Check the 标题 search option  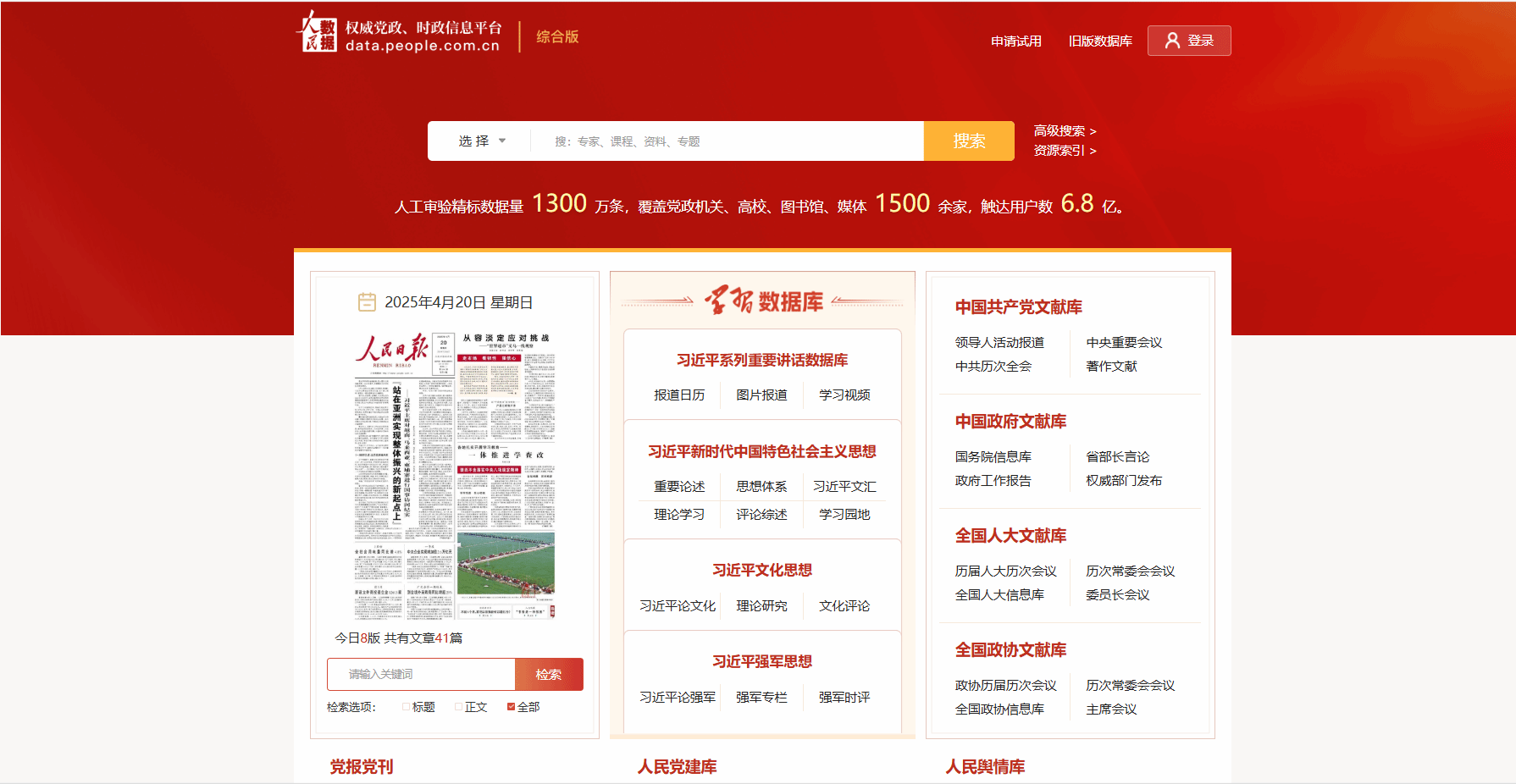point(407,707)
